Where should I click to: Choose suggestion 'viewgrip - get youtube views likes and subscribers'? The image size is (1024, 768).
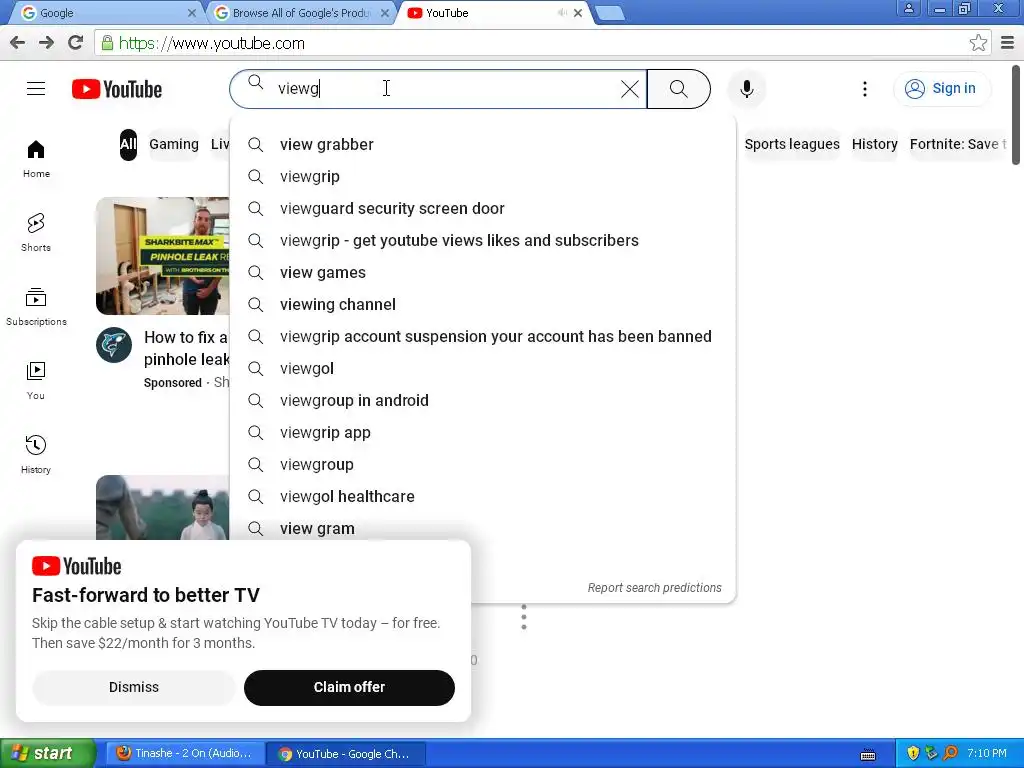483,240
